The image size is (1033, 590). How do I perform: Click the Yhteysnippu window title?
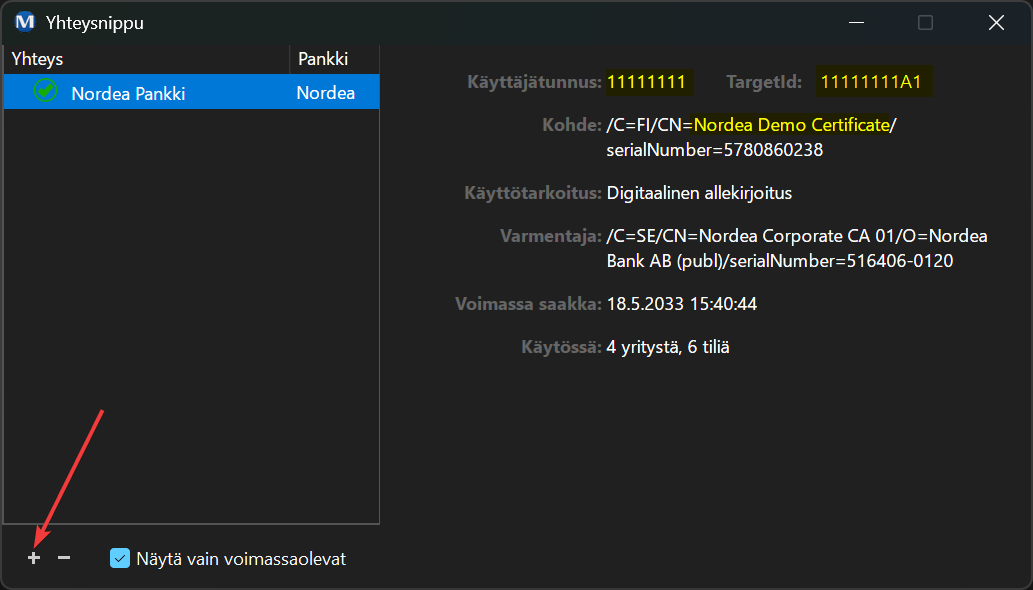[x=95, y=23]
